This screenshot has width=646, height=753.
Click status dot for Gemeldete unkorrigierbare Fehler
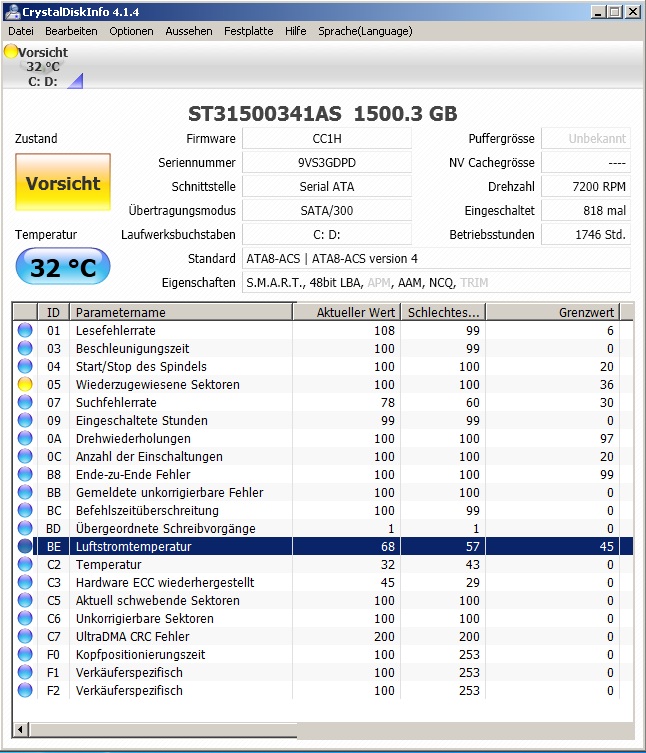click(x=25, y=492)
